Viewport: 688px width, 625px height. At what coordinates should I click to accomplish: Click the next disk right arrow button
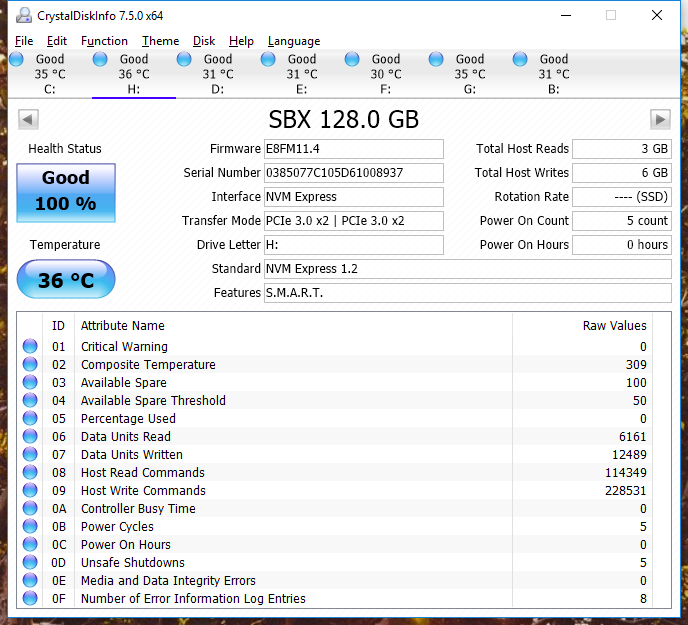(660, 120)
